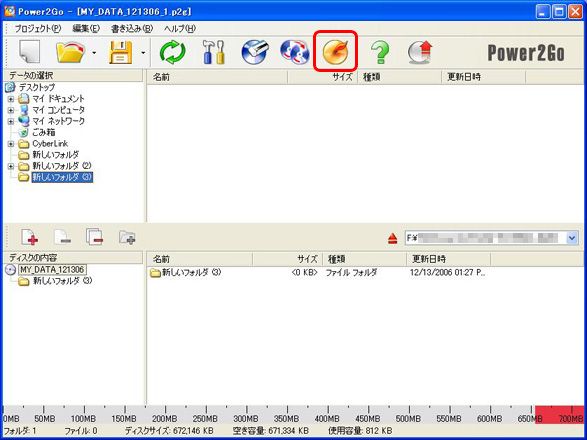Open the hammer and screwdriver settings icon

213,52
